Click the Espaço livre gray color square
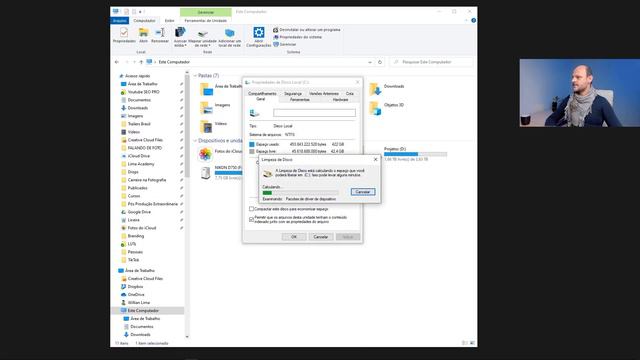This screenshot has height=360, width=640. point(252,151)
